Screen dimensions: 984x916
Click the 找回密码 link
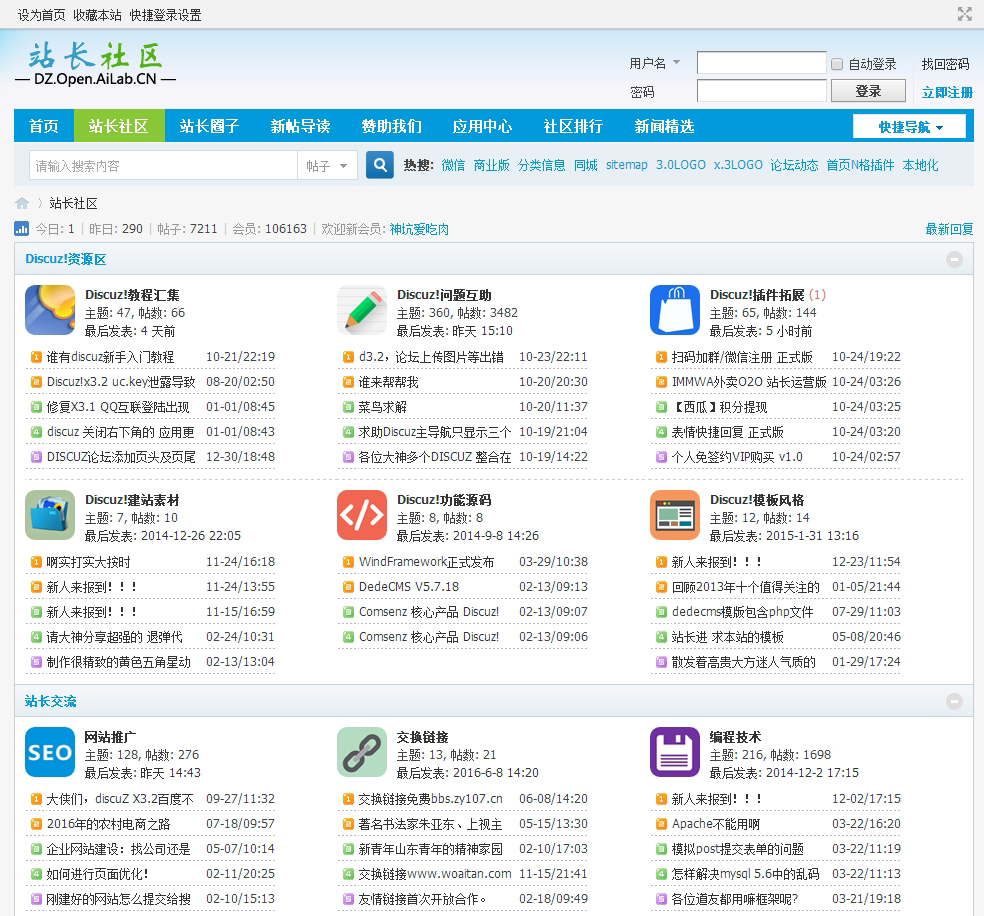coord(945,64)
